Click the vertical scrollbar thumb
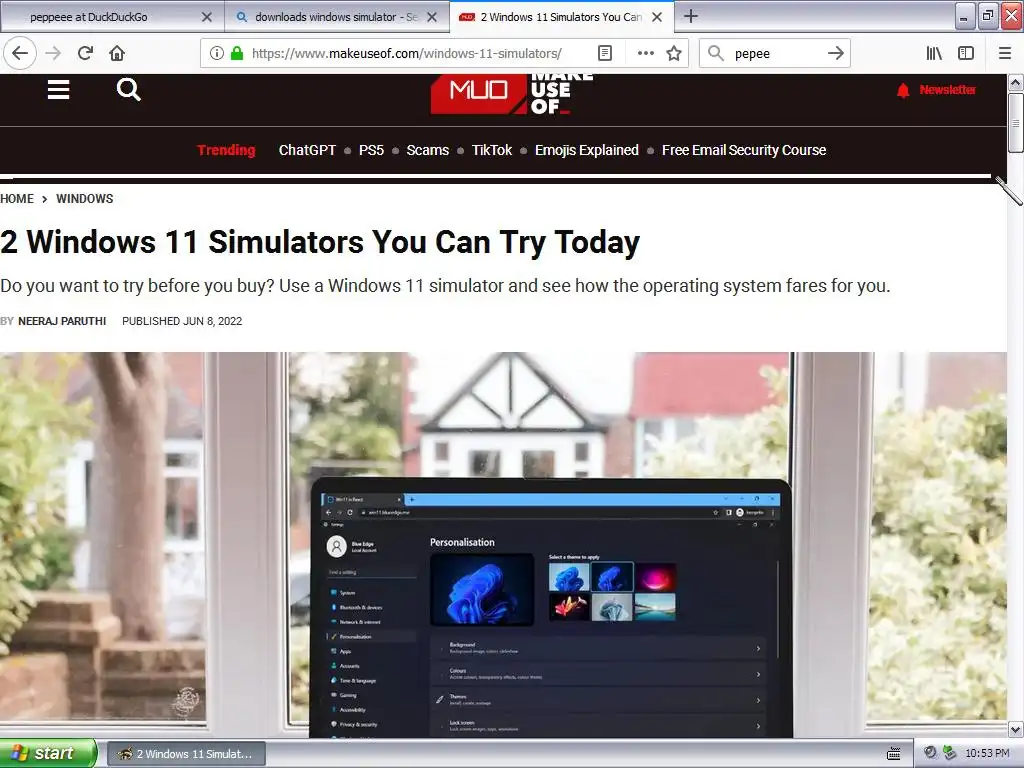1024x768 pixels. tap(1016, 122)
